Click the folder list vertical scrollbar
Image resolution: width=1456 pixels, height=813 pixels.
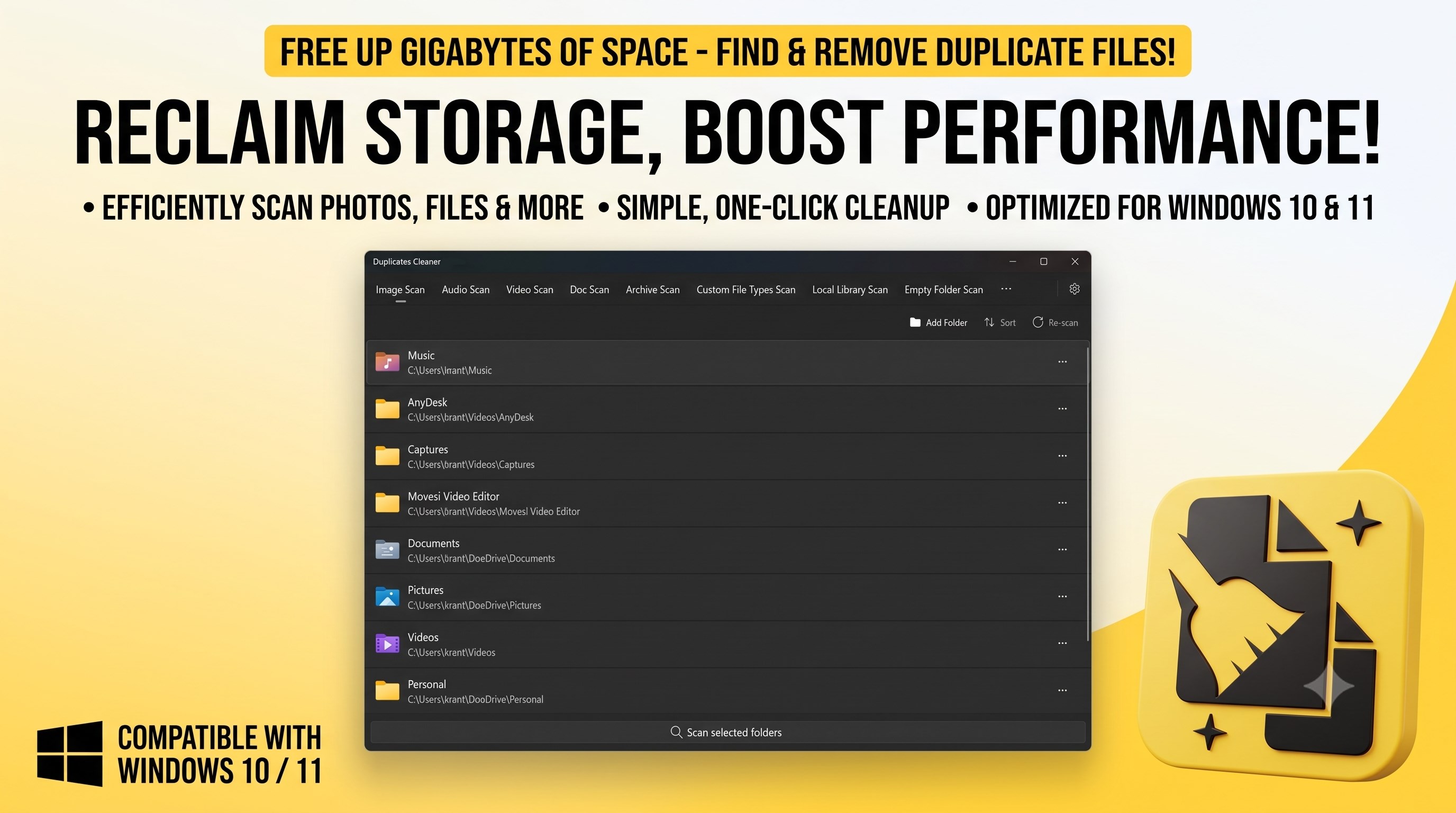point(1088,495)
